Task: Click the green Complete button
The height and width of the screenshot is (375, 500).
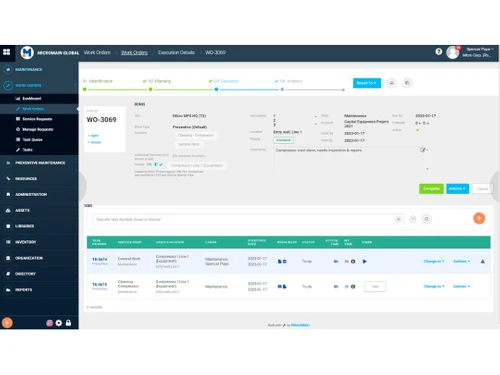Action: click(x=431, y=189)
